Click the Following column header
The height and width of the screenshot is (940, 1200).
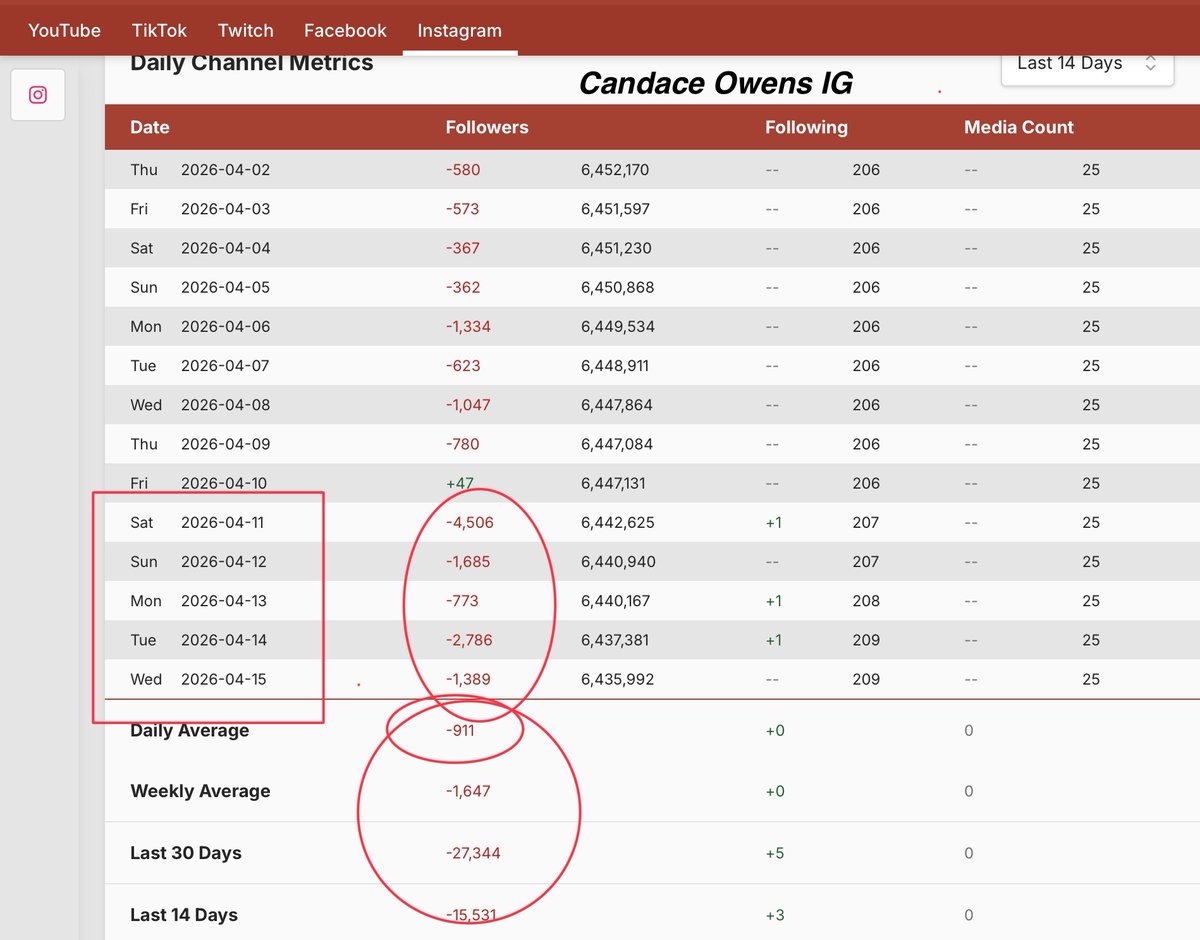[806, 127]
